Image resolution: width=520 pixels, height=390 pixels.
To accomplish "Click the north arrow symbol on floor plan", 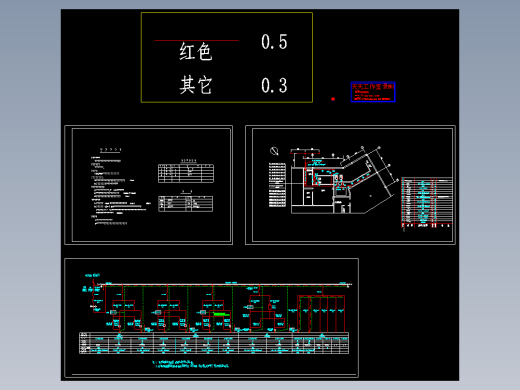I will [274, 151].
